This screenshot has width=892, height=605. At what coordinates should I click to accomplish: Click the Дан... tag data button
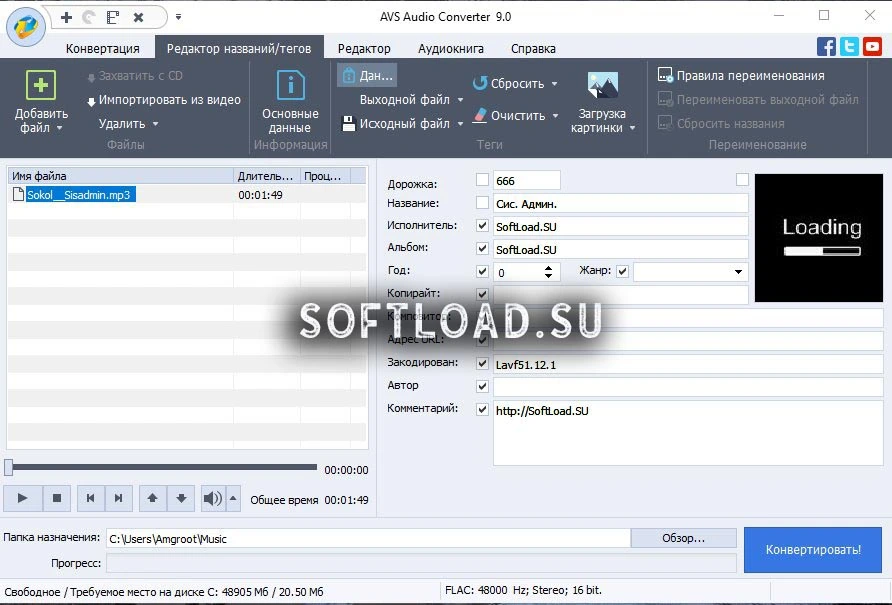pyautogui.click(x=367, y=76)
